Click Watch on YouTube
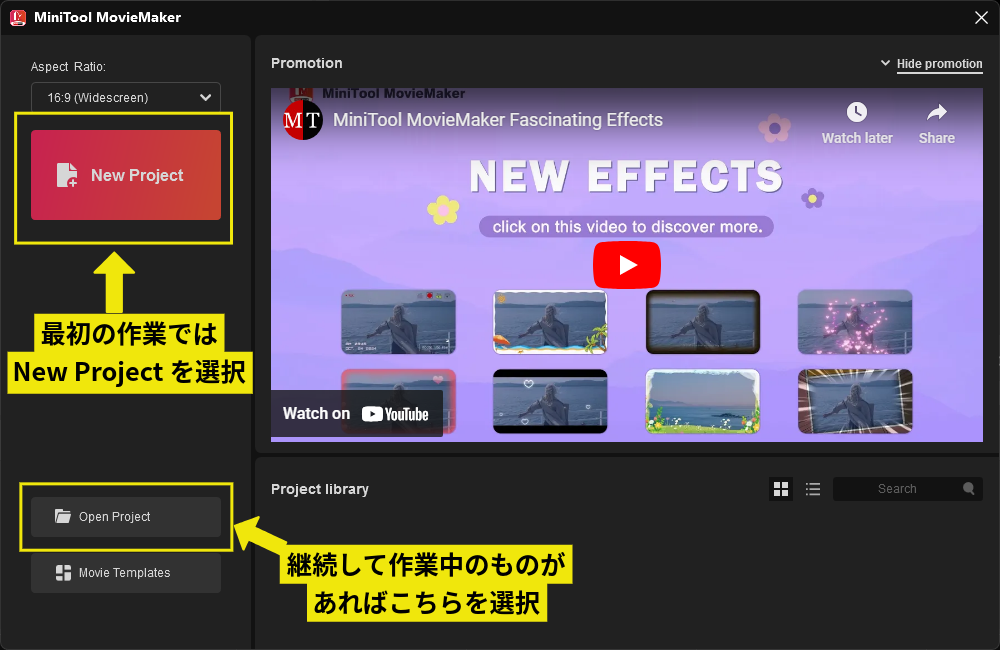Screen dimensions: 1000x650 point(356,414)
